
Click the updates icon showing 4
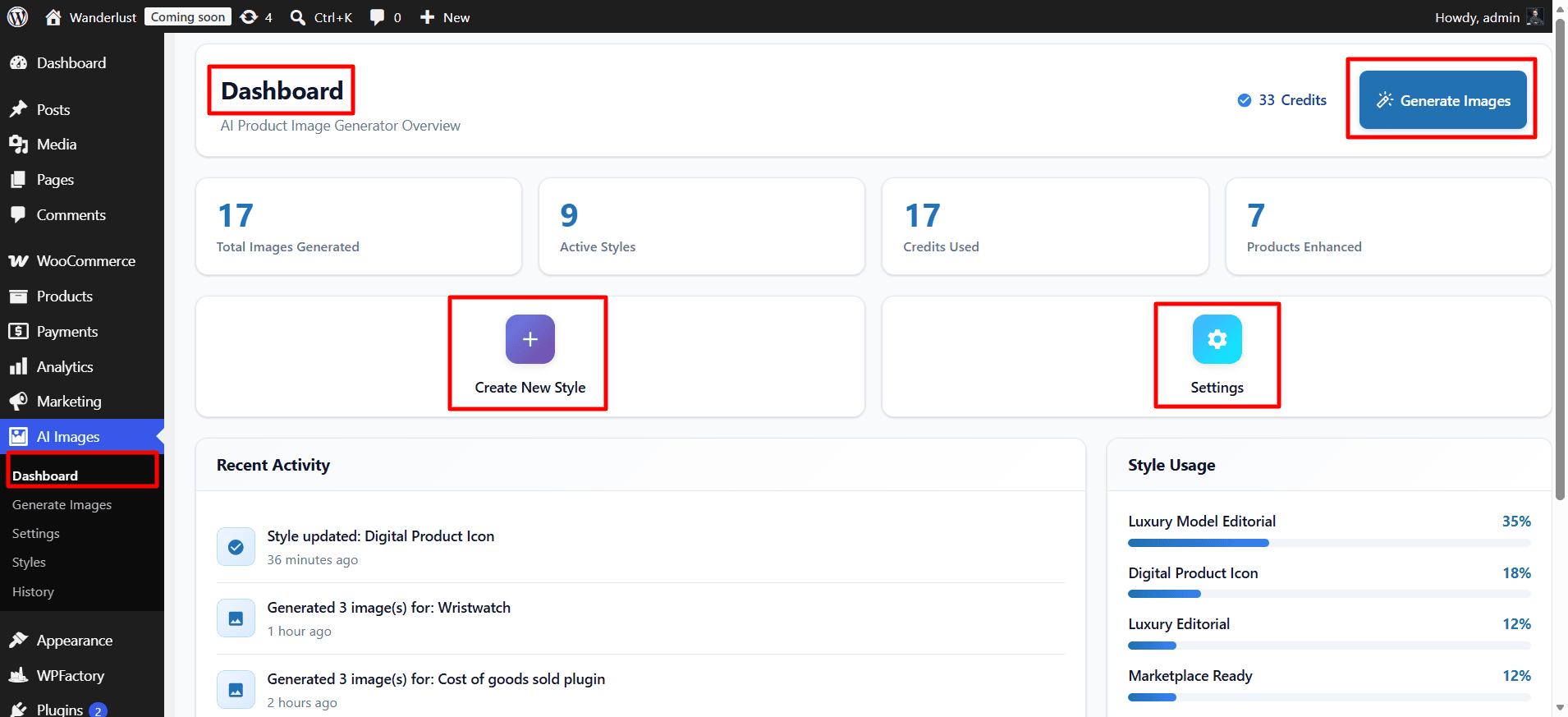click(249, 17)
